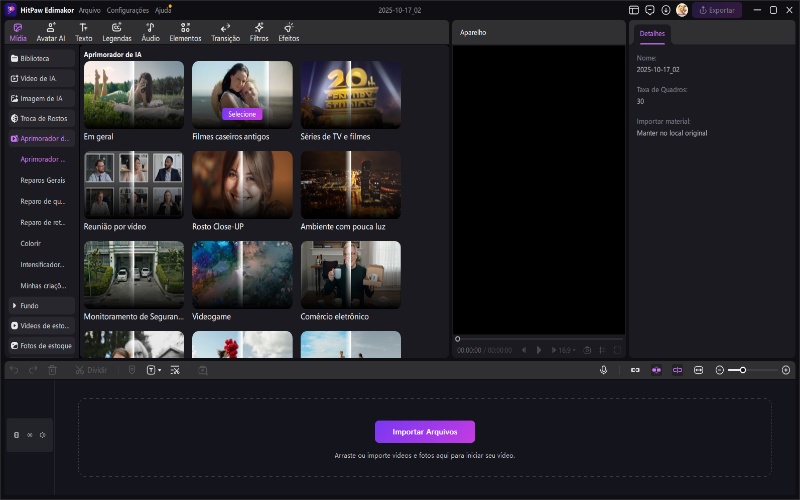
Task: Open the Configurações menu
Action: 127,10
